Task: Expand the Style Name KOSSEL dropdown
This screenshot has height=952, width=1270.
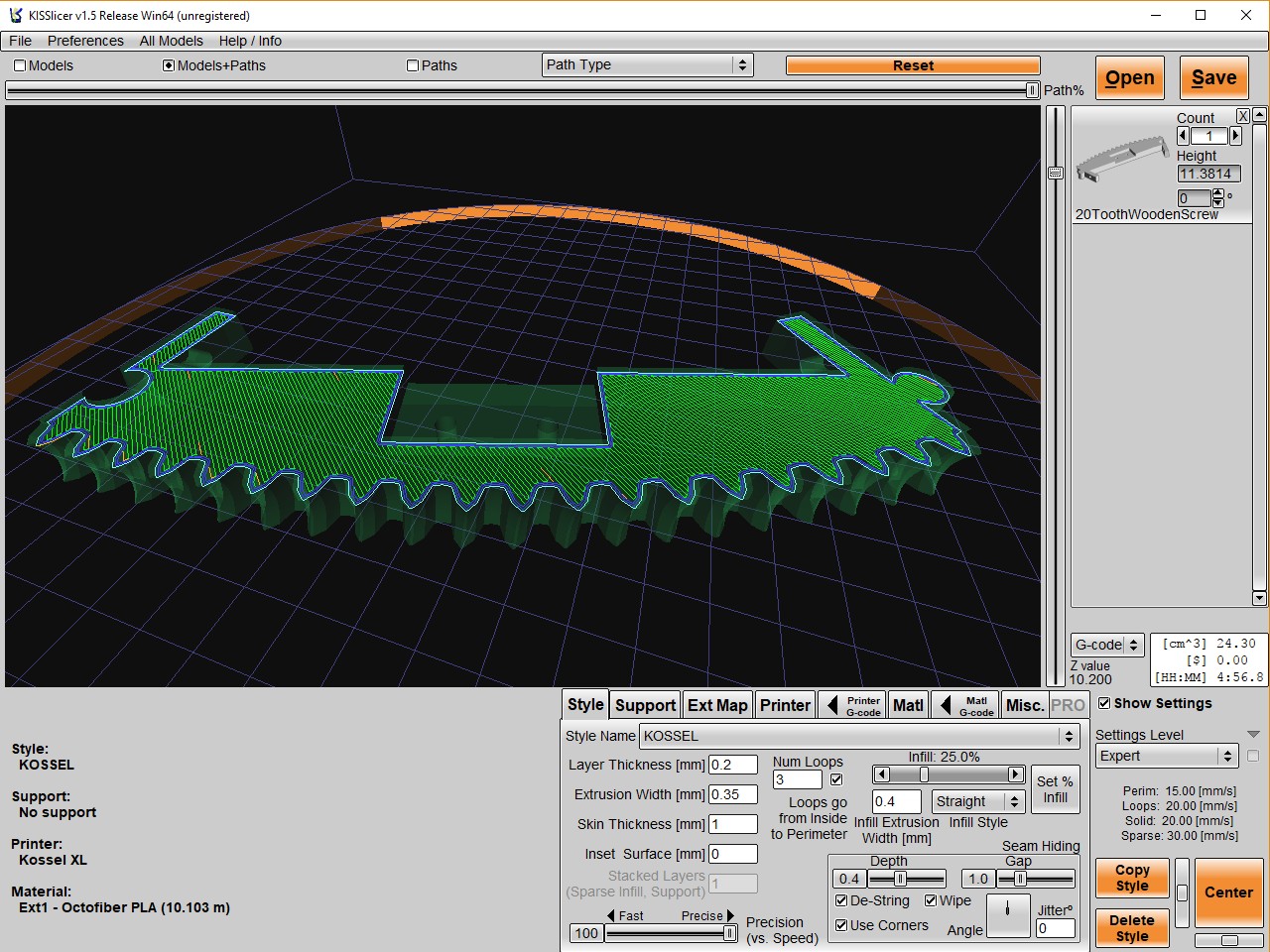Action: [x=1068, y=736]
